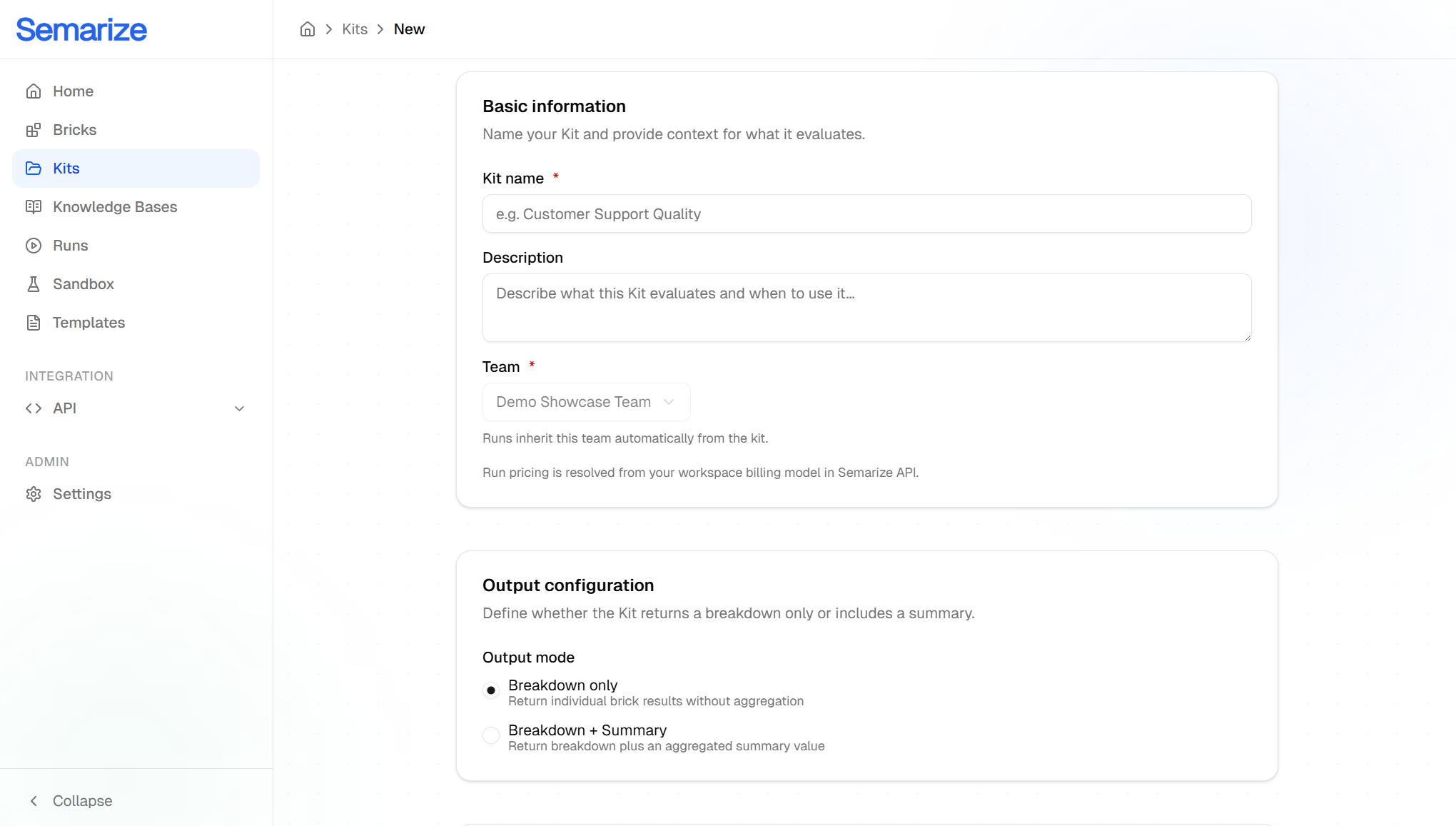Click the Settings gear icon
Viewport: 1456px width, 826px height.
[34, 494]
